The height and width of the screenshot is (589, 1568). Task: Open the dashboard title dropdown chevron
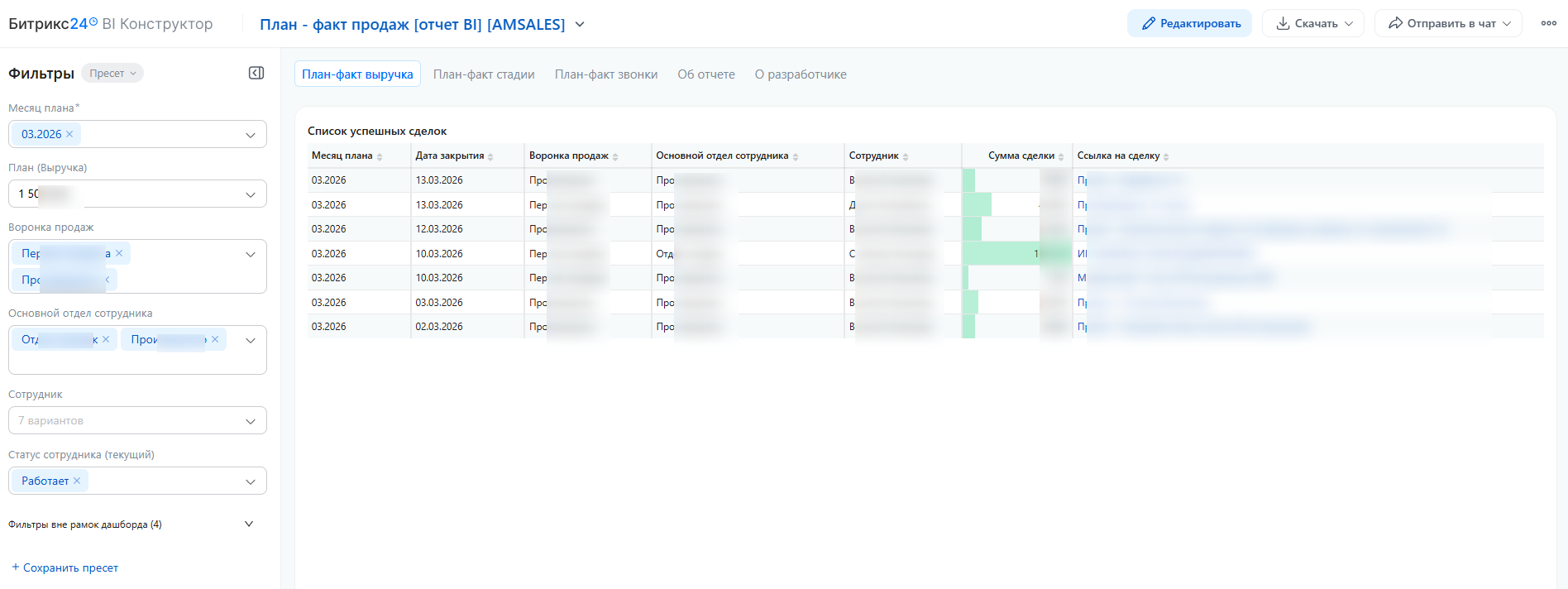pos(580,25)
